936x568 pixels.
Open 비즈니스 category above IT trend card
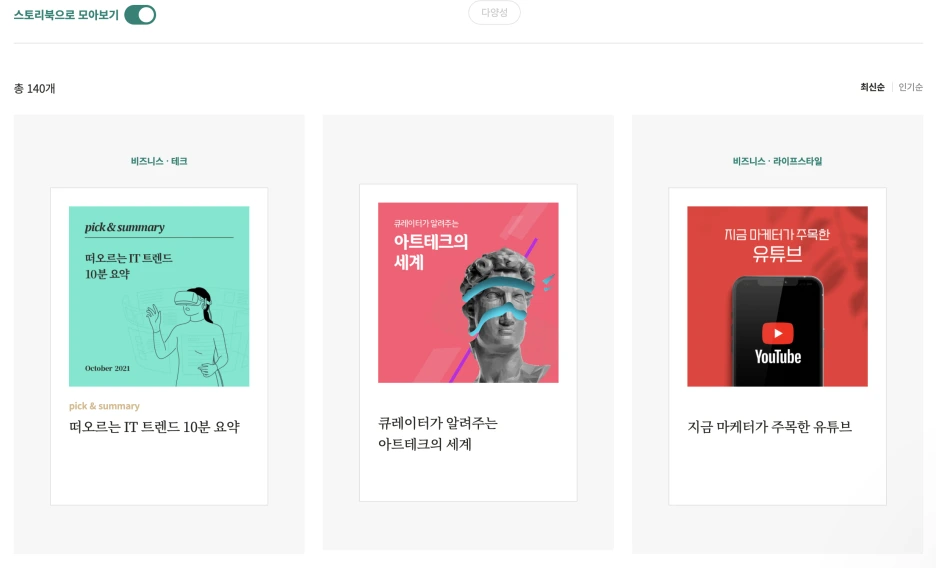[147, 161]
